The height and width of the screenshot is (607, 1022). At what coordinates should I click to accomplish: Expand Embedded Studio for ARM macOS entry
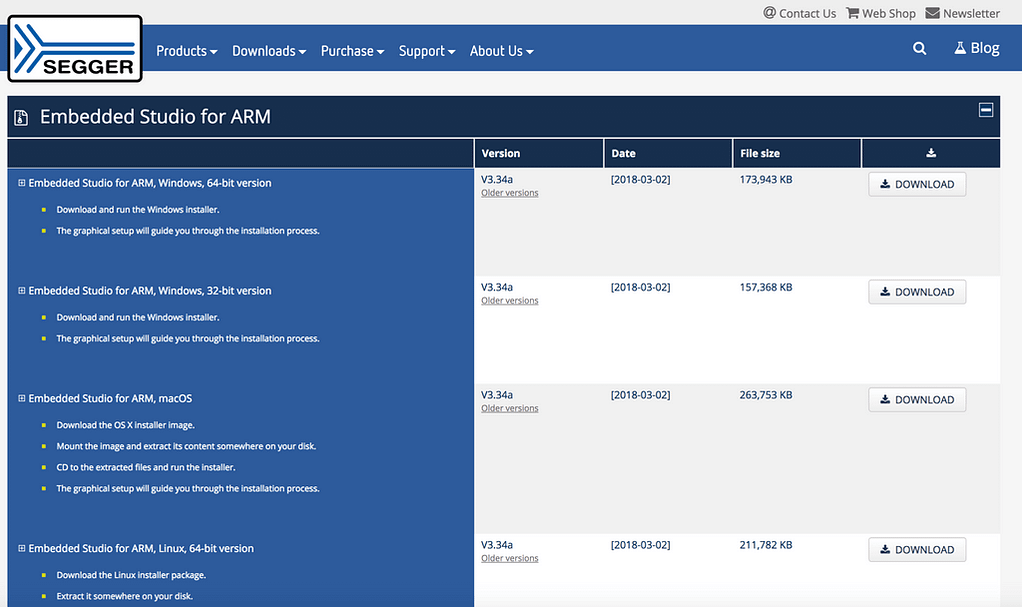coord(22,398)
